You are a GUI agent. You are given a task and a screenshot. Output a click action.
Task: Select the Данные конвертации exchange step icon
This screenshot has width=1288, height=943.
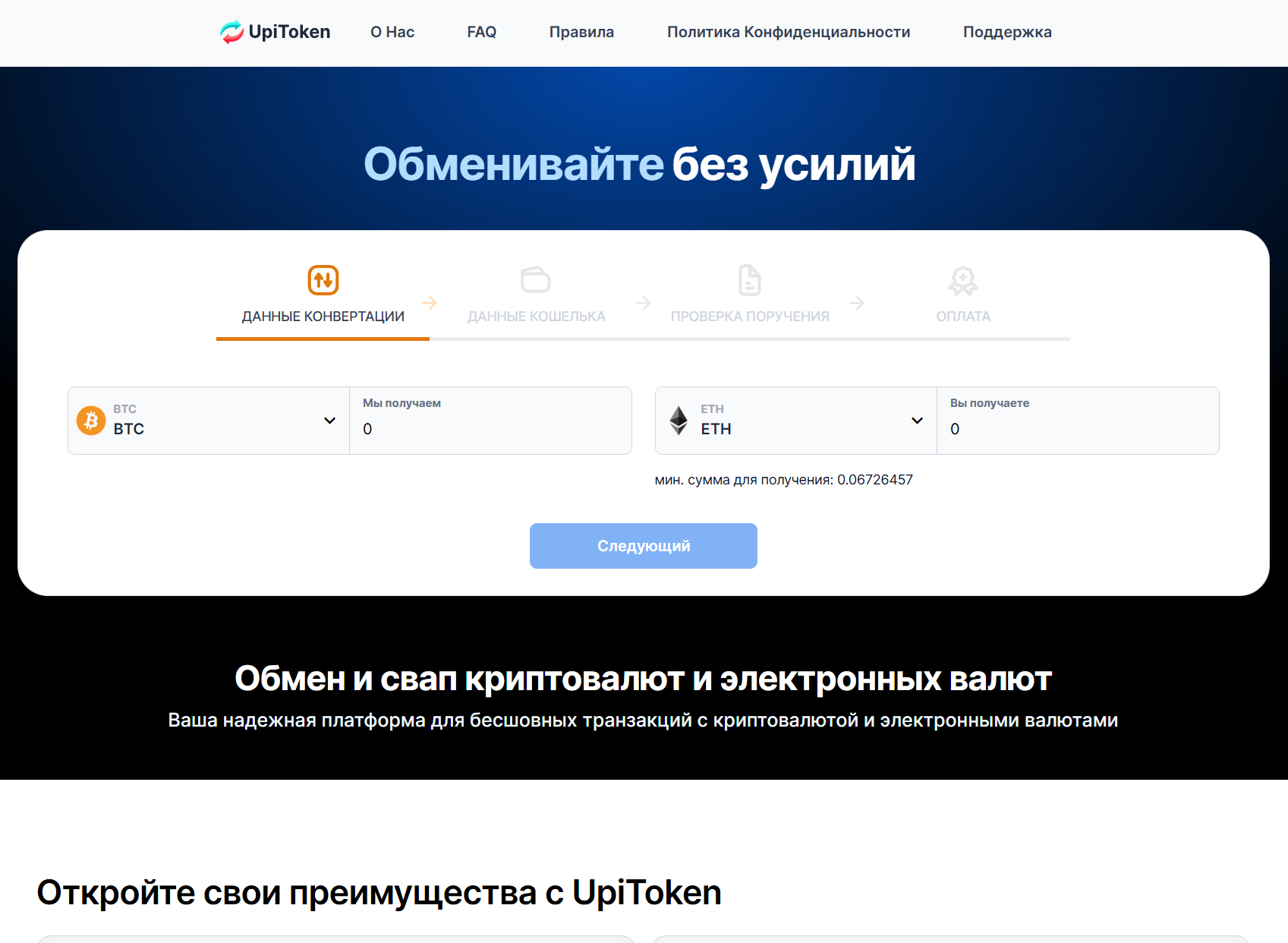pos(322,279)
